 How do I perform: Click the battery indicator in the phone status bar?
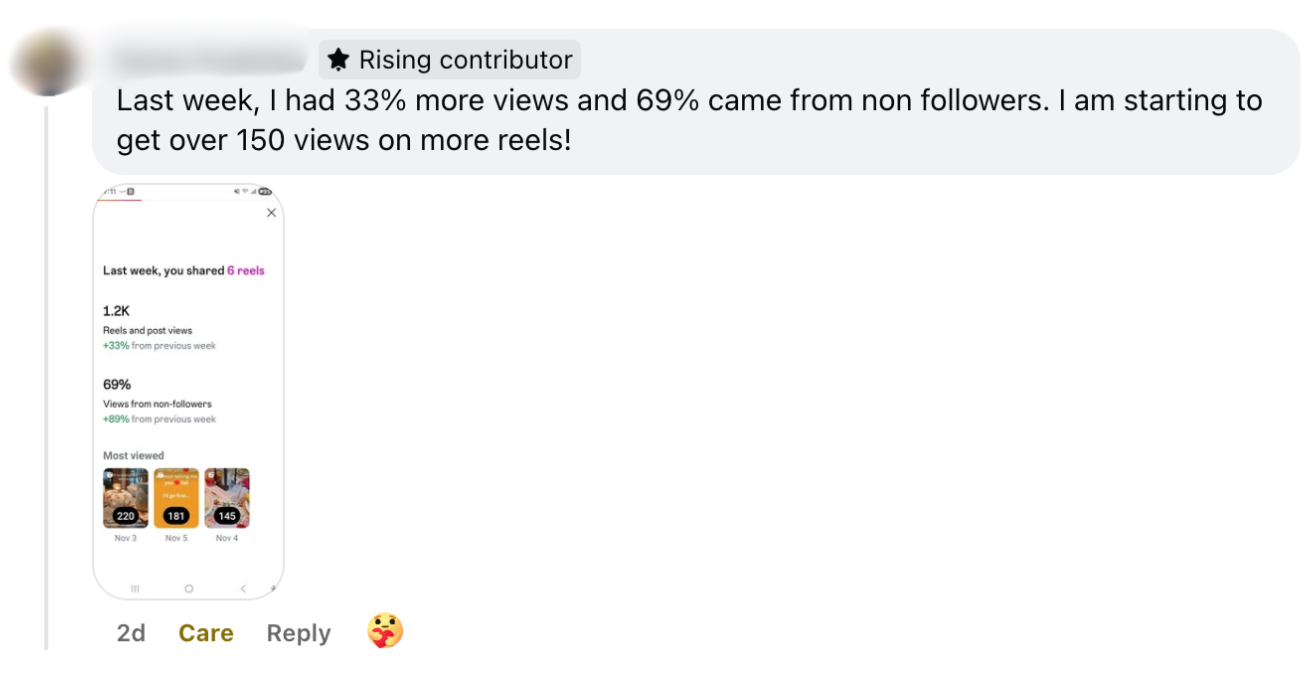coord(265,191)
